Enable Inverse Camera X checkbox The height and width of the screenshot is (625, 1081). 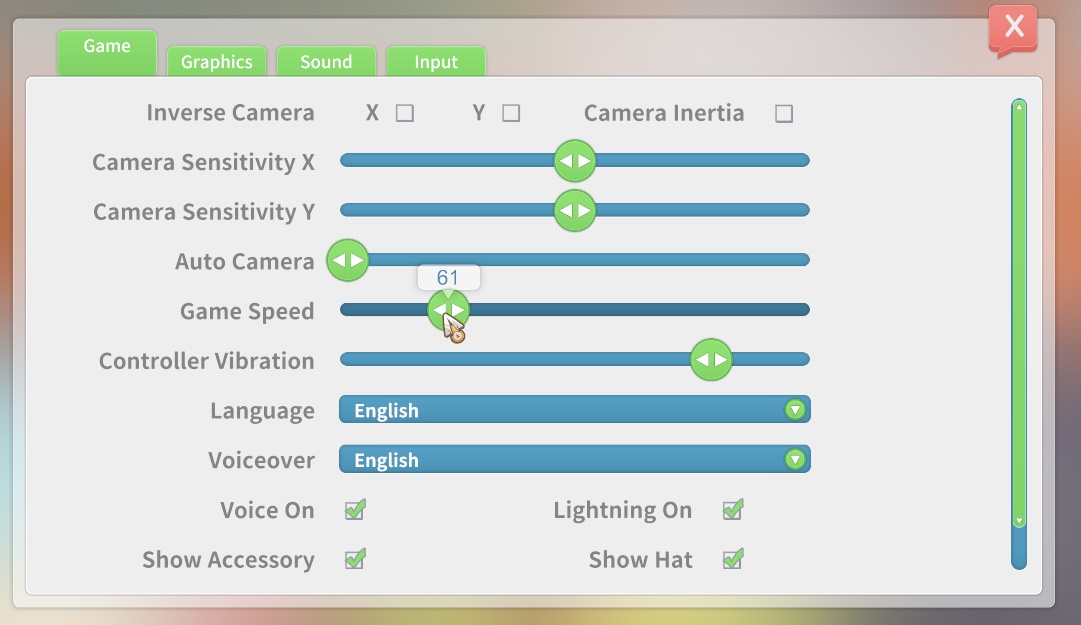pos(405,113)
